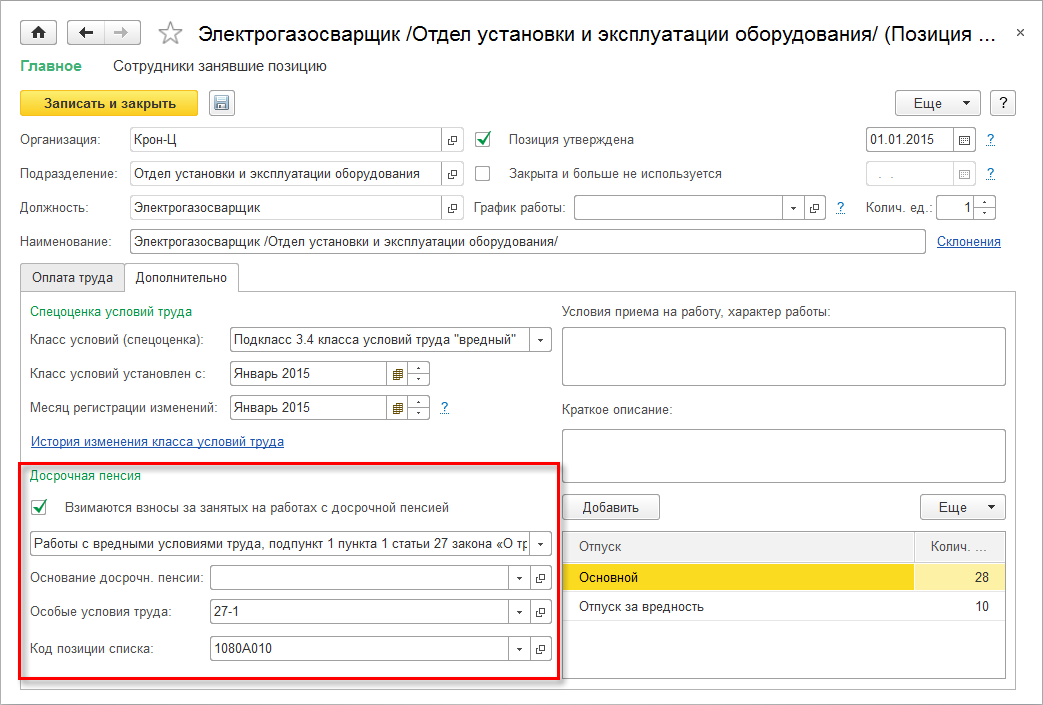This screenshot has width=1043, height=705.
Task: Open История изменения класса условий труда link
Action: (x=157, y=441)
